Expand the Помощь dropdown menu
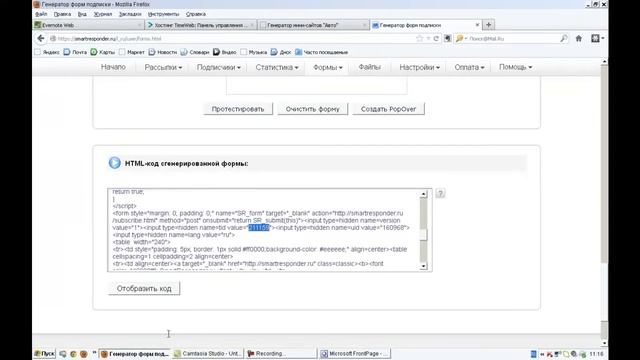This screenshot has width=640, height=360. (515, 67)
